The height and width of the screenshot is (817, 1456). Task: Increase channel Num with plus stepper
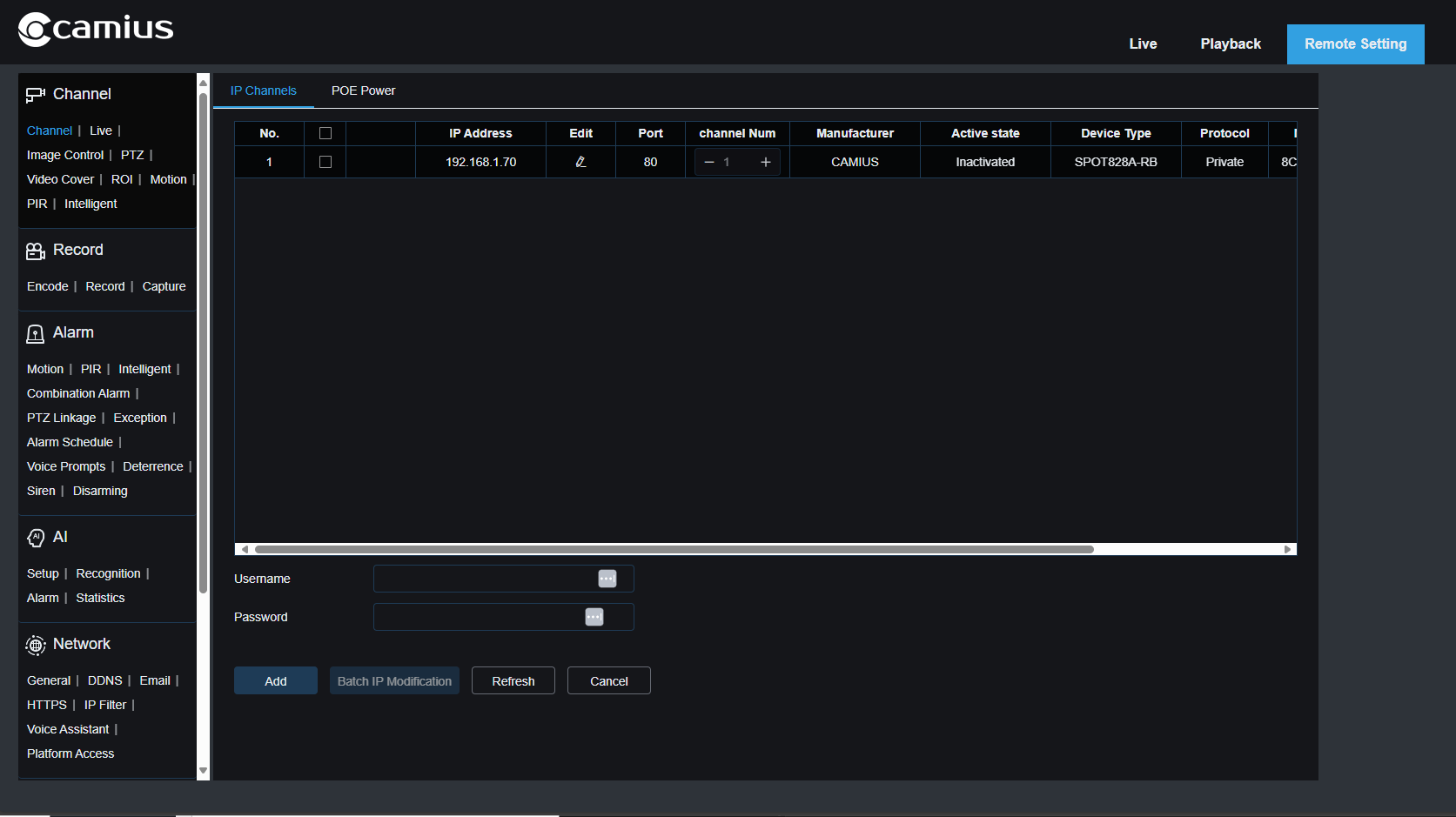[x=765, y=162]
